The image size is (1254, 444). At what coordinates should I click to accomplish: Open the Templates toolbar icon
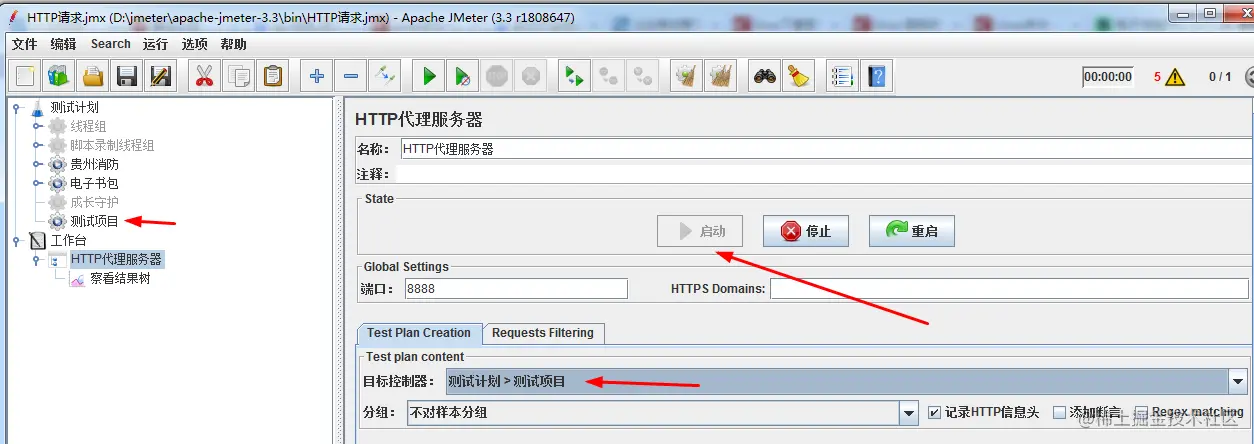(59, 76)
